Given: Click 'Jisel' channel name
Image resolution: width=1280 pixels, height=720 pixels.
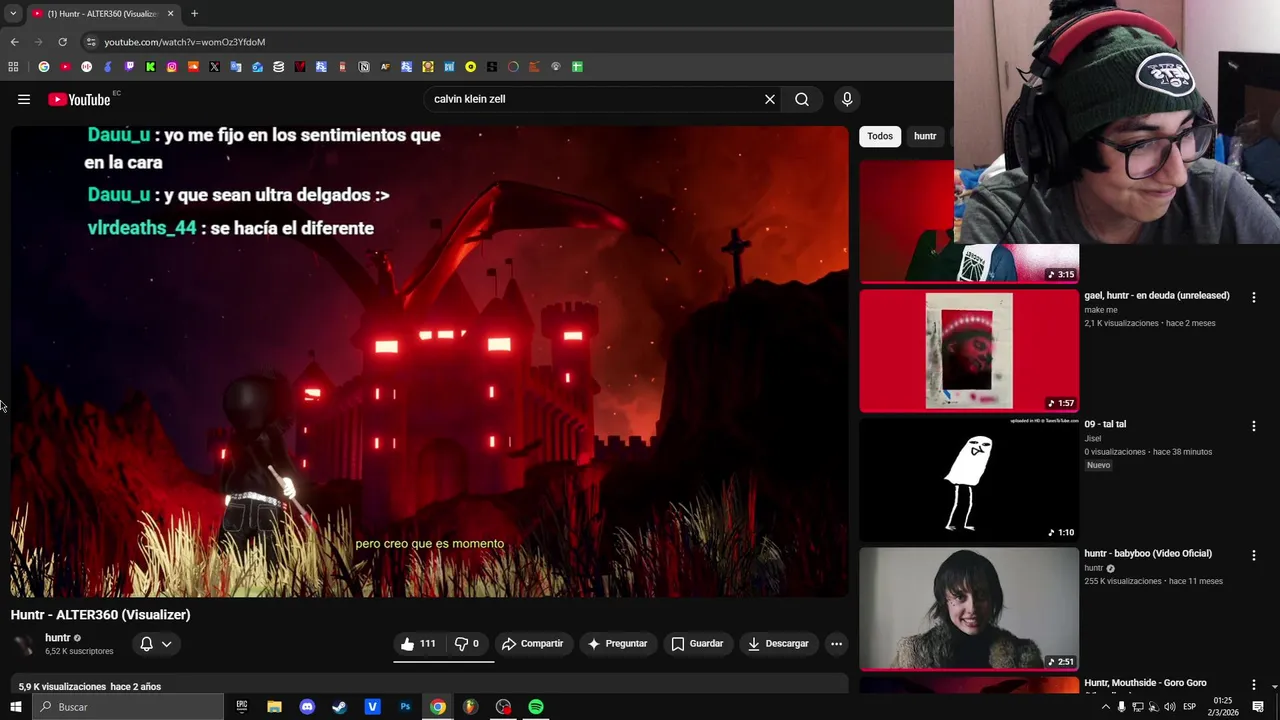Looking at the screenshot, I should [x=1092, y=438].
